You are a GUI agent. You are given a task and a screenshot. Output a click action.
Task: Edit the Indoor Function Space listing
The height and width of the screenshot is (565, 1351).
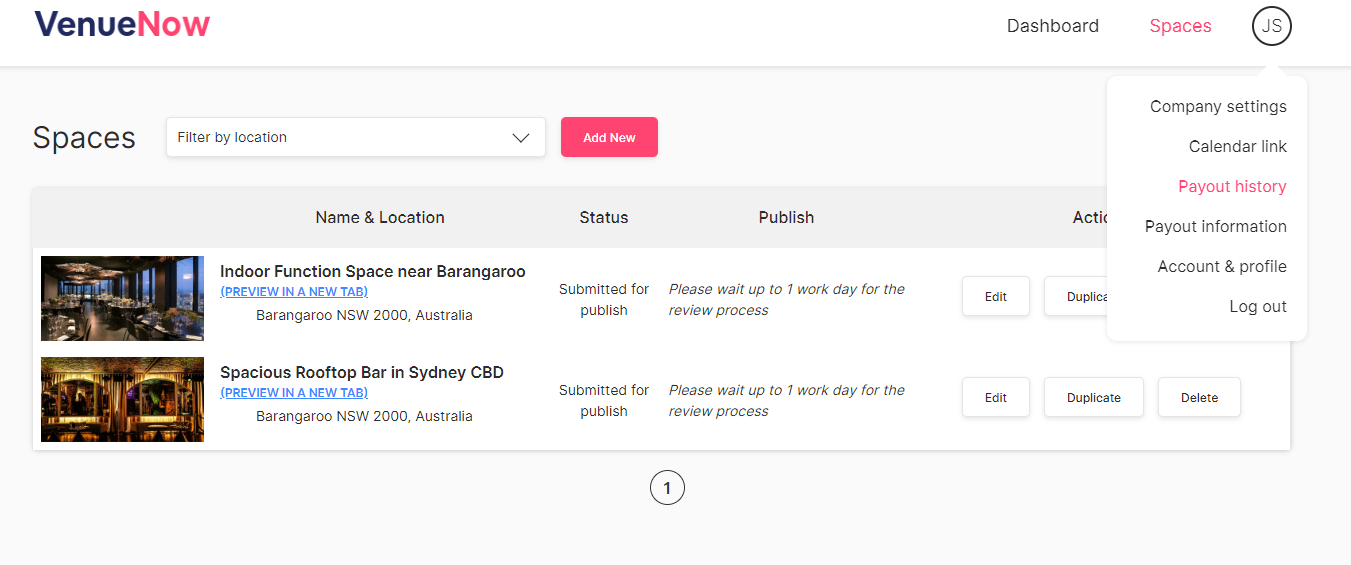click(x=996, y=296)
